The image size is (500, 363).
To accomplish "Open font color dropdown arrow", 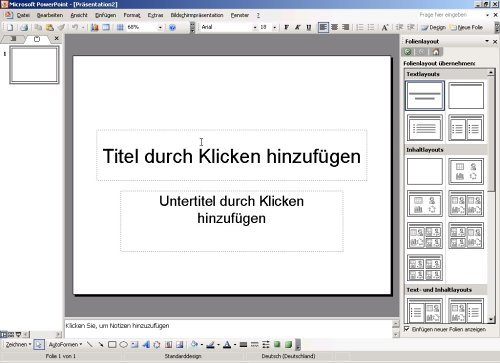I will pyautogui.click(x=235, y=345).
